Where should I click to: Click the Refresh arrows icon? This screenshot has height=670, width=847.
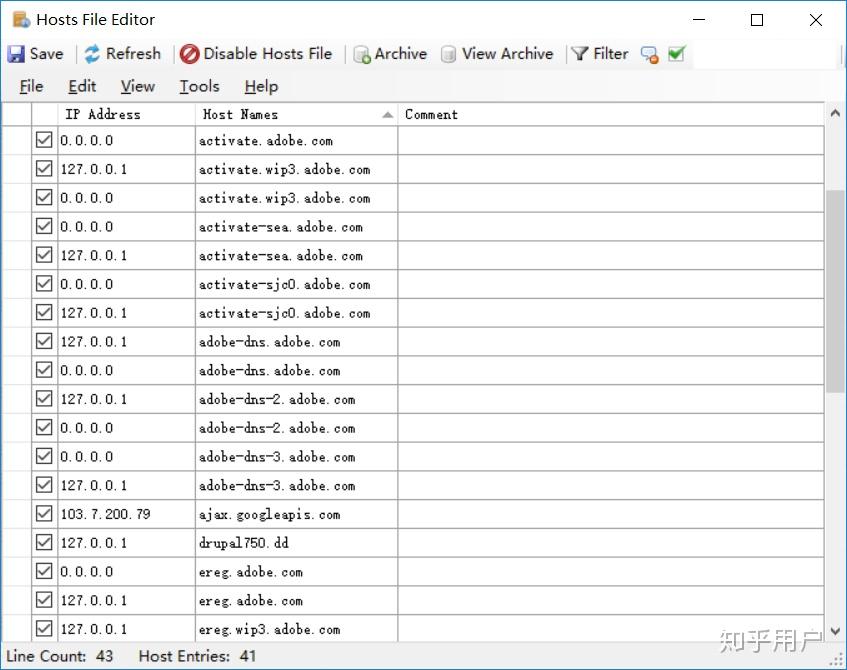click(x=92, y=54)
